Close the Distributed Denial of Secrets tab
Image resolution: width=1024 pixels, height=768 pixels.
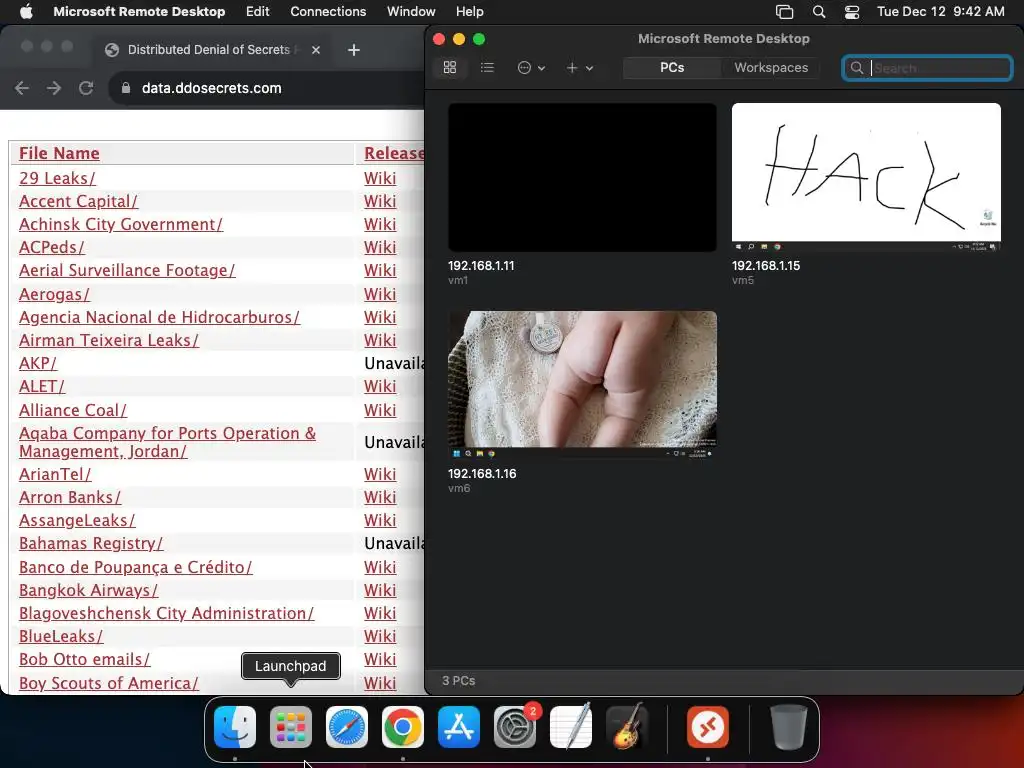(x=316, y=50)
